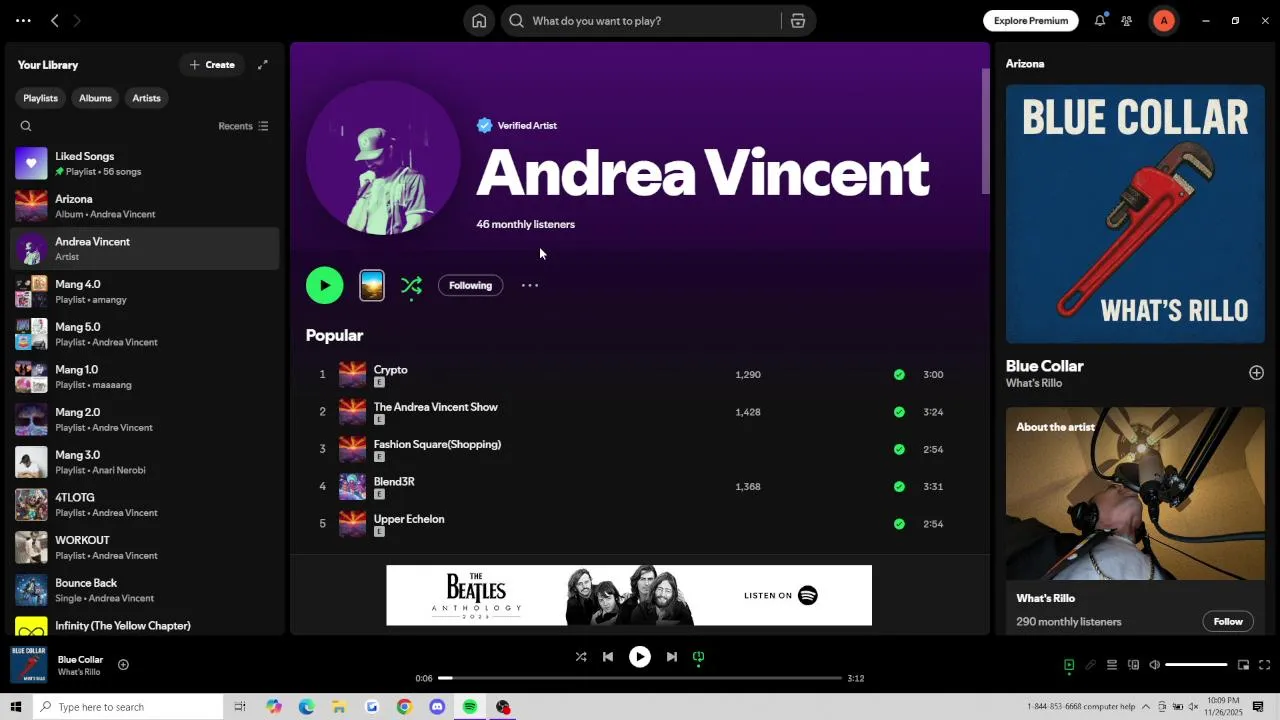Open WORKOUT playlist
Screen dimensions: 1280x720
click(x=144, y=548)
